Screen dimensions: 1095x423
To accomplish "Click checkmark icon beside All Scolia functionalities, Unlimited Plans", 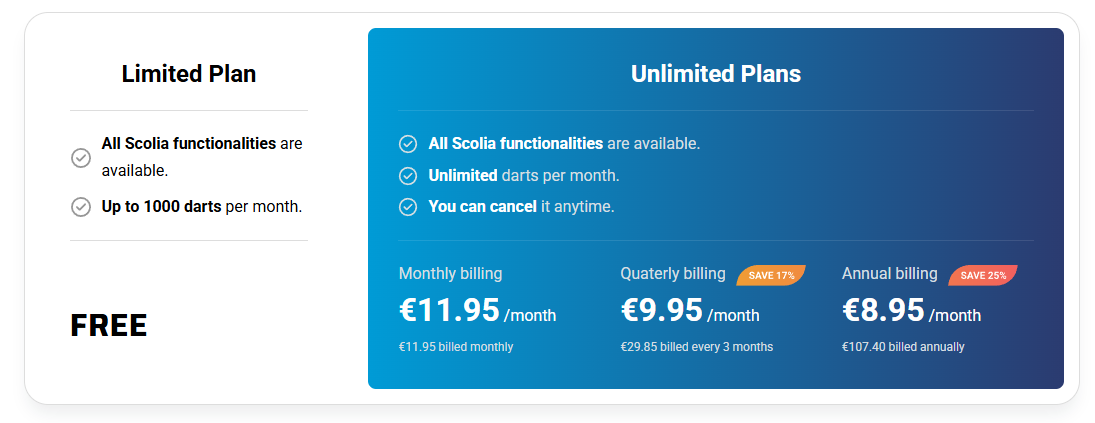I will point(408,144).
